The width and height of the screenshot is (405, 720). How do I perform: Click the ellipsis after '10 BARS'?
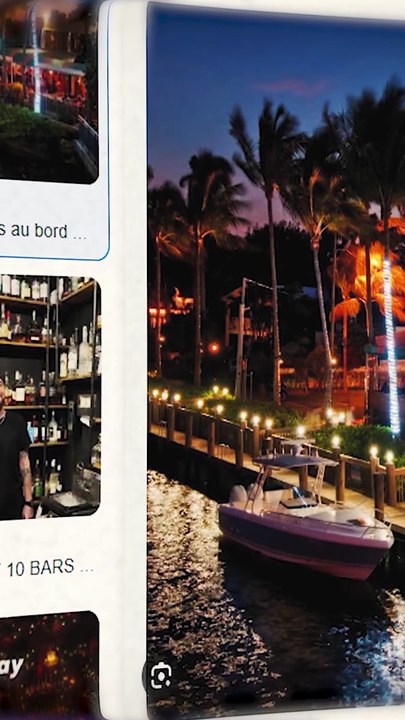86,570
